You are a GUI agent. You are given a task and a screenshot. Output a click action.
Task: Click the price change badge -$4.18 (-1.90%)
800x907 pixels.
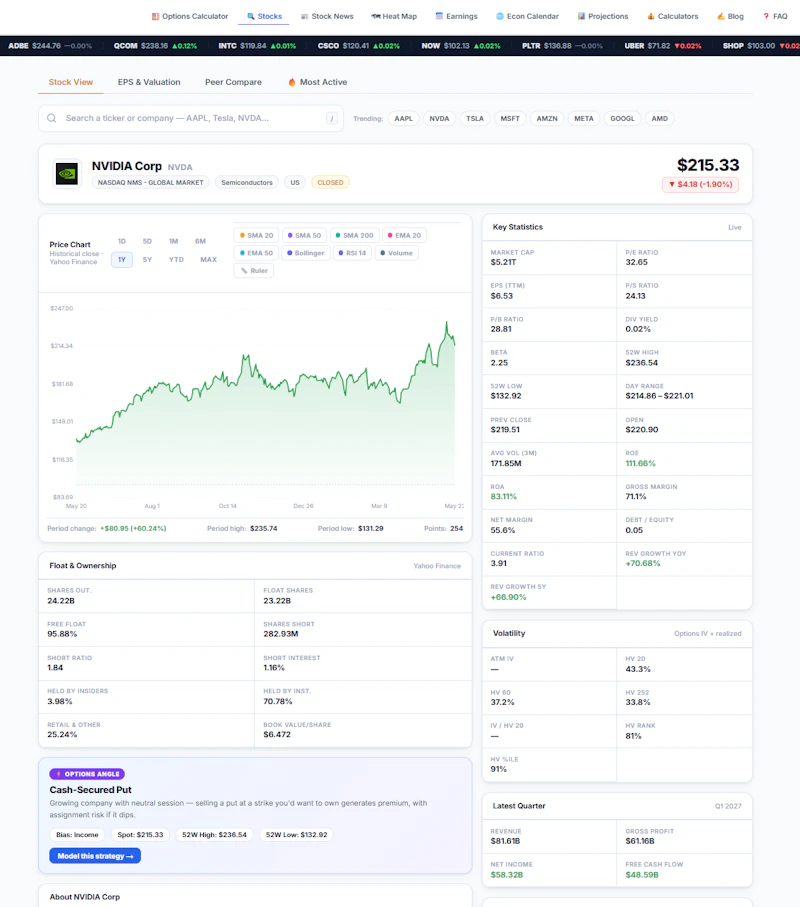[x=701, y=185]
